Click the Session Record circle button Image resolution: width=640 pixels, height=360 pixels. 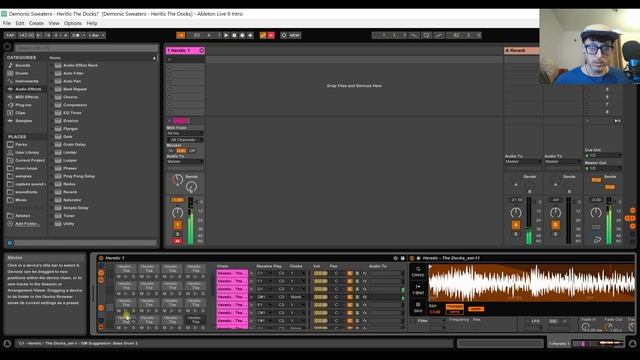point(284,36)
